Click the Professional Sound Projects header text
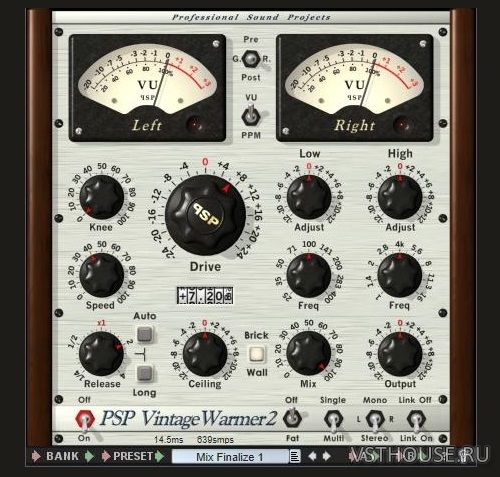 [x=251, y=17]
